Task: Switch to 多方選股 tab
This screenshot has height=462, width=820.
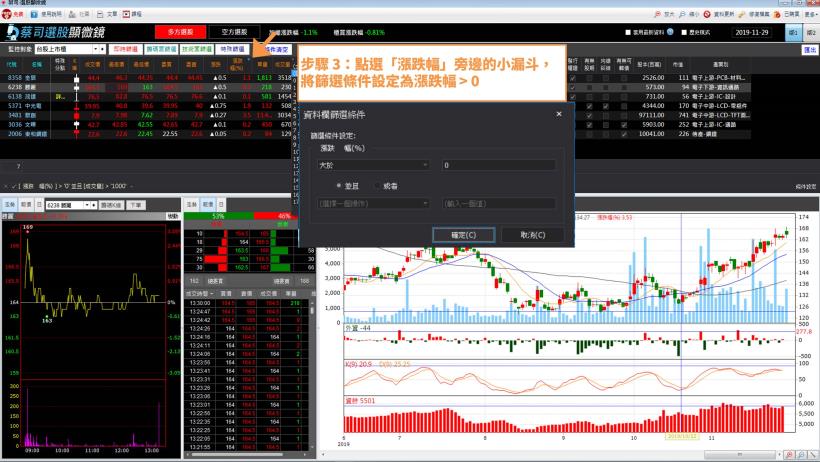Action: [x=180, y=32]
